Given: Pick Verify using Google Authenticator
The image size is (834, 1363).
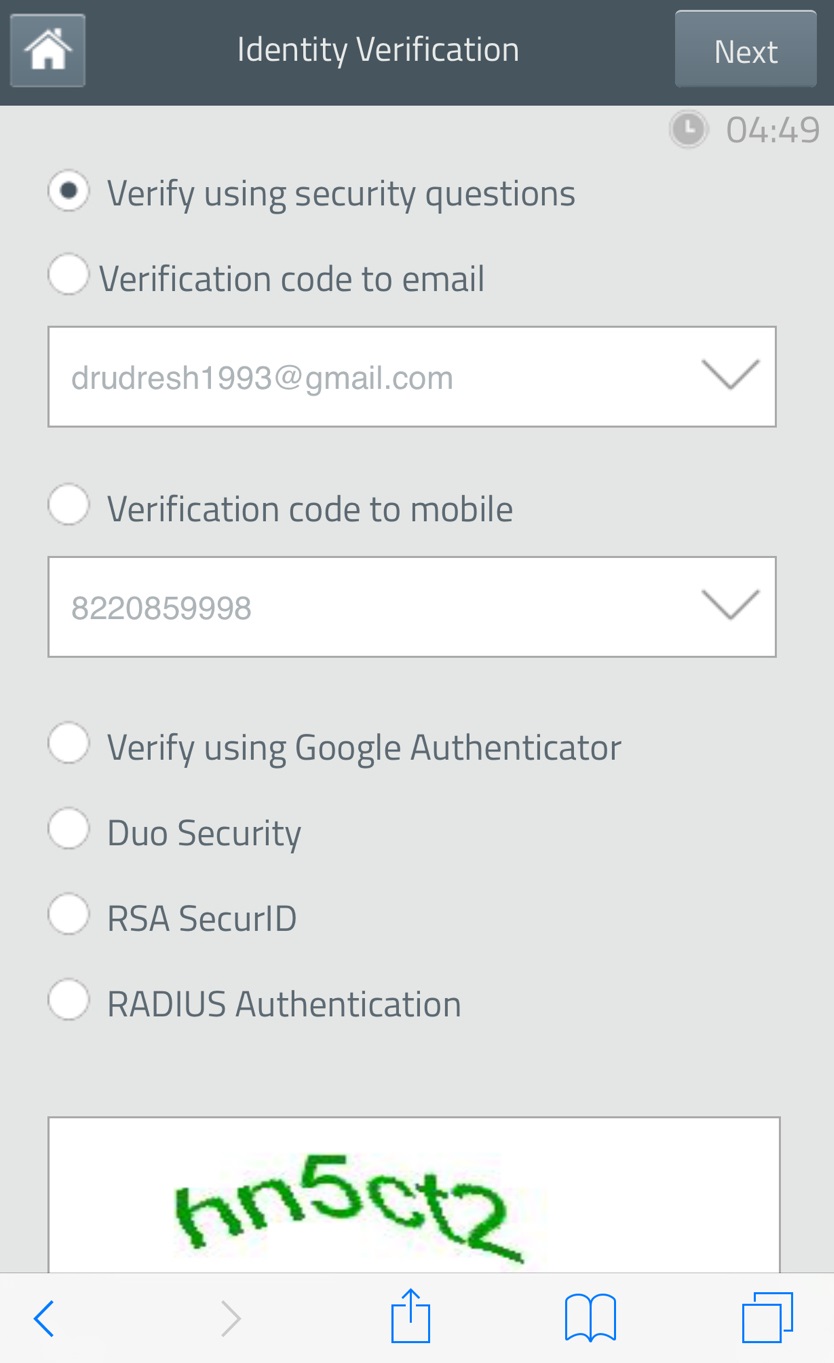Looking at the screenshot, I should 69,744.
